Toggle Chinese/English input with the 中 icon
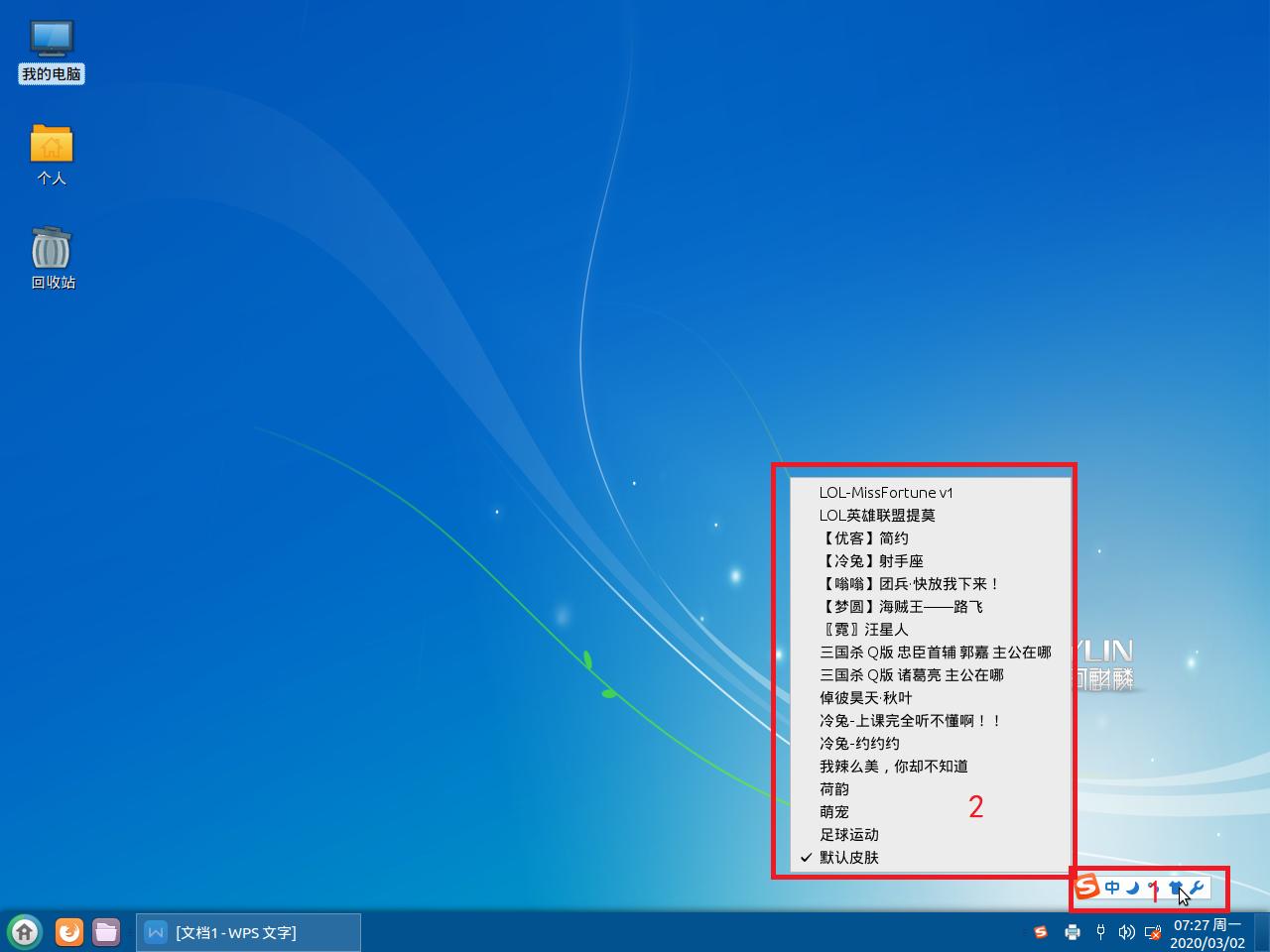This screenshot has width=1270, height=952. pos(1111,887)
